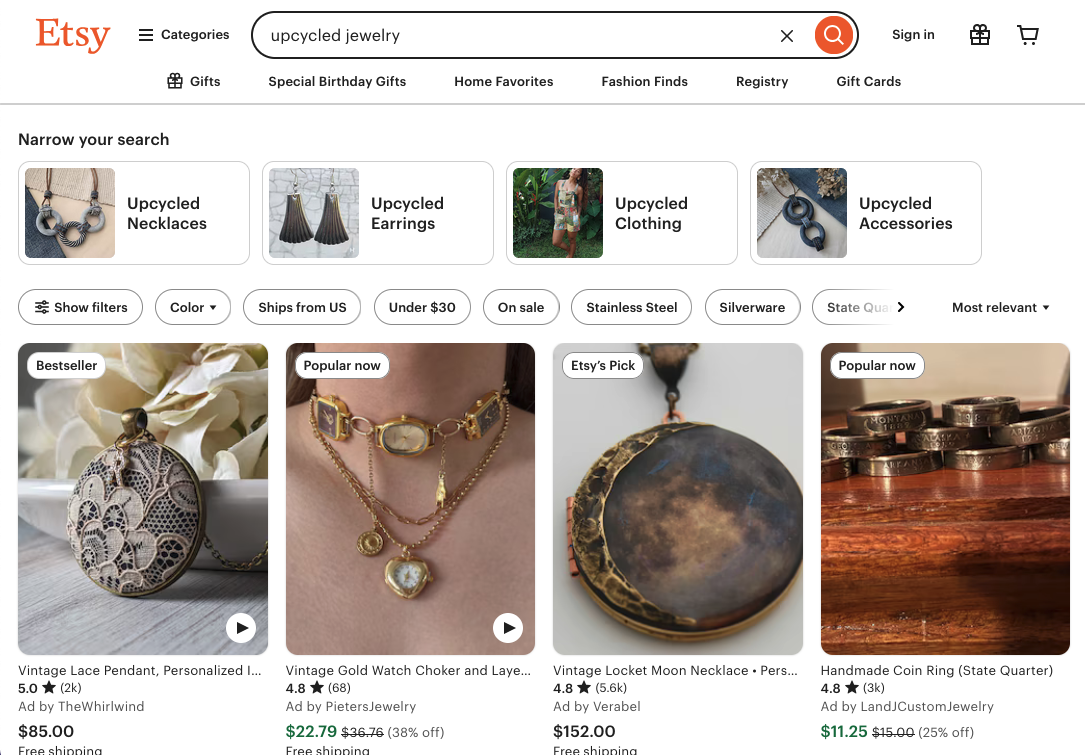Open the Most relevant sort dropdown
Screen dimensions: 1085x755
pos(1000,307)
